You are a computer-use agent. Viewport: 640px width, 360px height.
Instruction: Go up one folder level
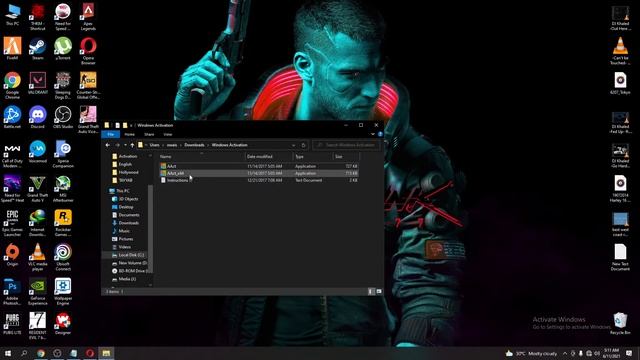coord(132,145)
